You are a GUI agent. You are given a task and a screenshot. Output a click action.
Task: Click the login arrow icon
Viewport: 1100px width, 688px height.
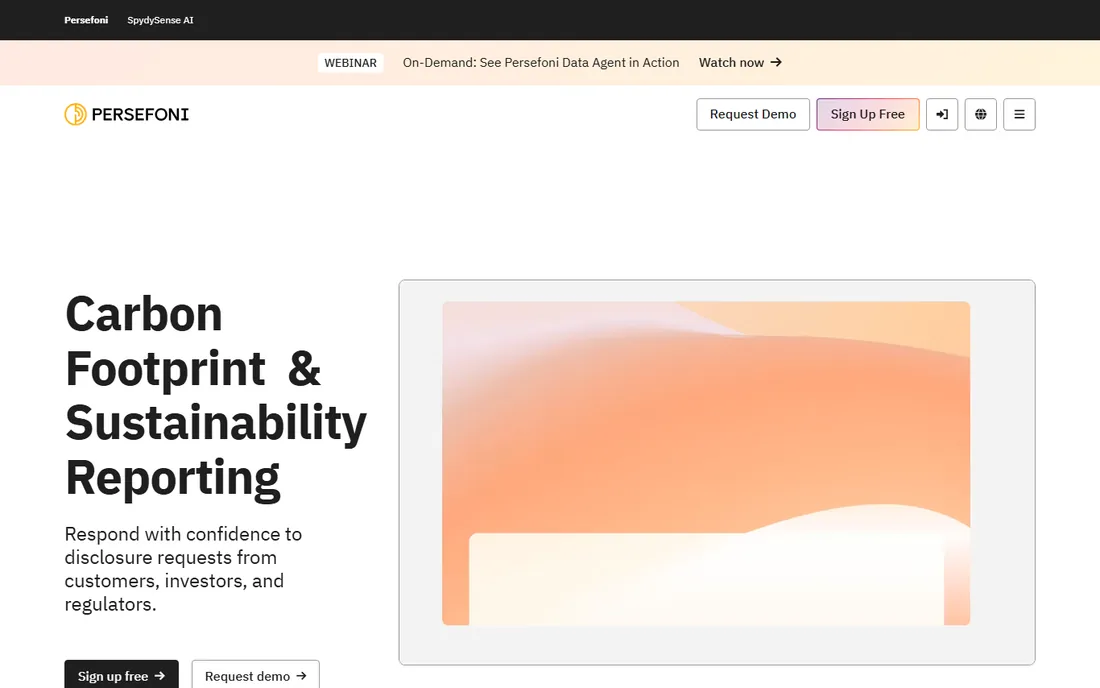(941, 114)
